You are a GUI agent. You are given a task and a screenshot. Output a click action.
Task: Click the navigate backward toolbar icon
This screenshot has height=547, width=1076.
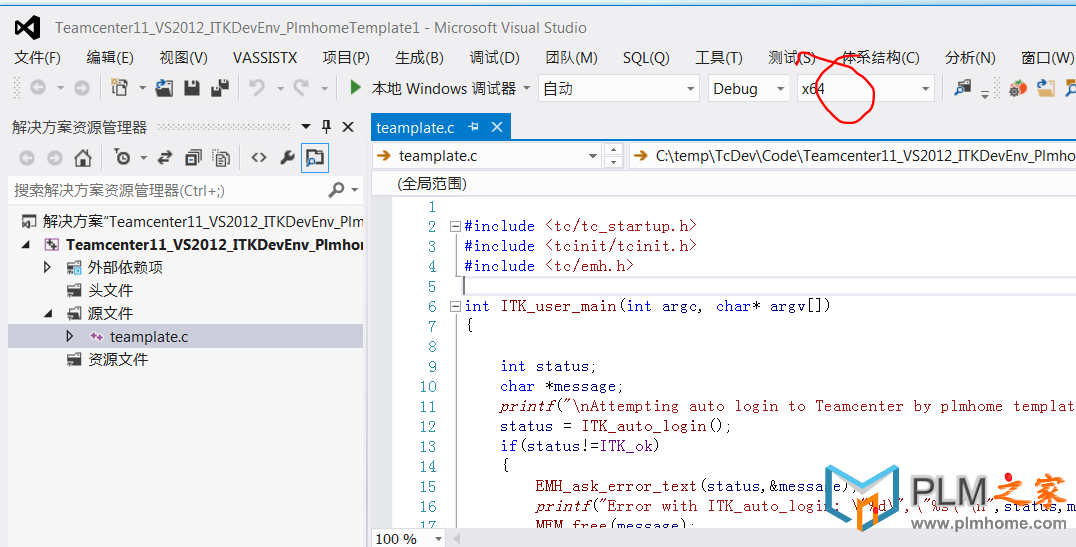(x=38, y=88)
